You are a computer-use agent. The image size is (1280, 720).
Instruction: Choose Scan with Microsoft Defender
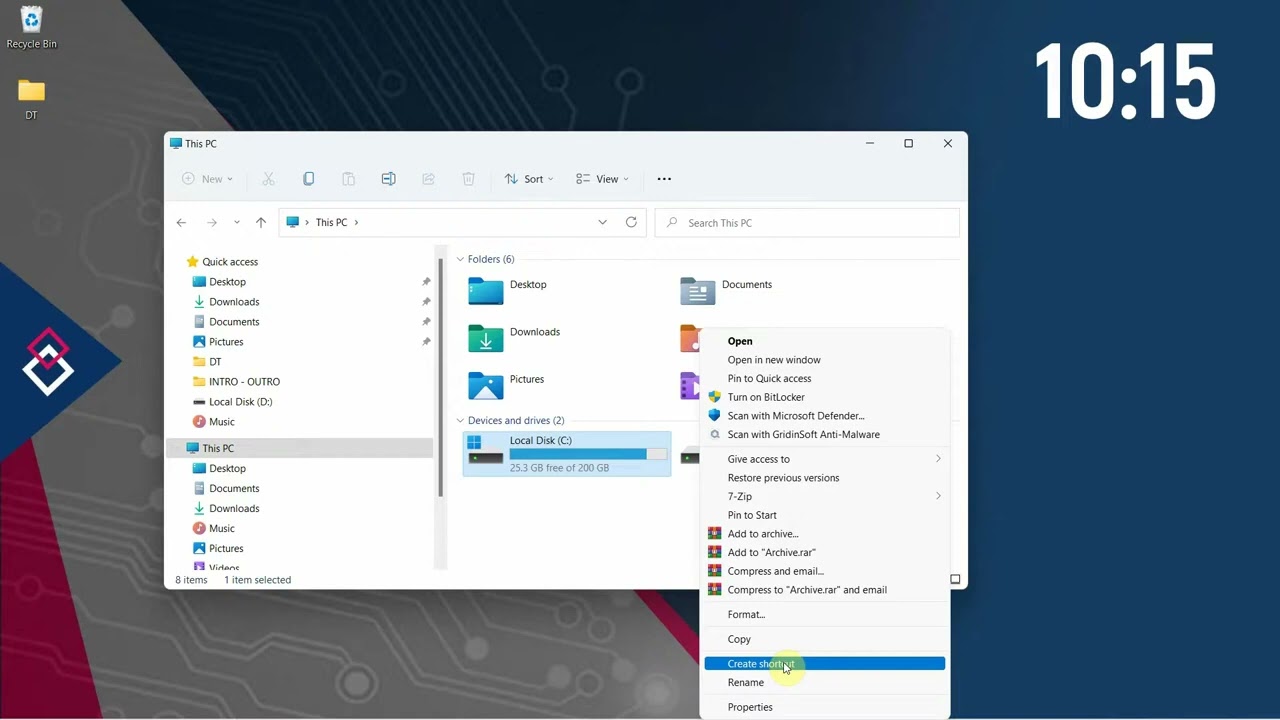click(825, 416)
